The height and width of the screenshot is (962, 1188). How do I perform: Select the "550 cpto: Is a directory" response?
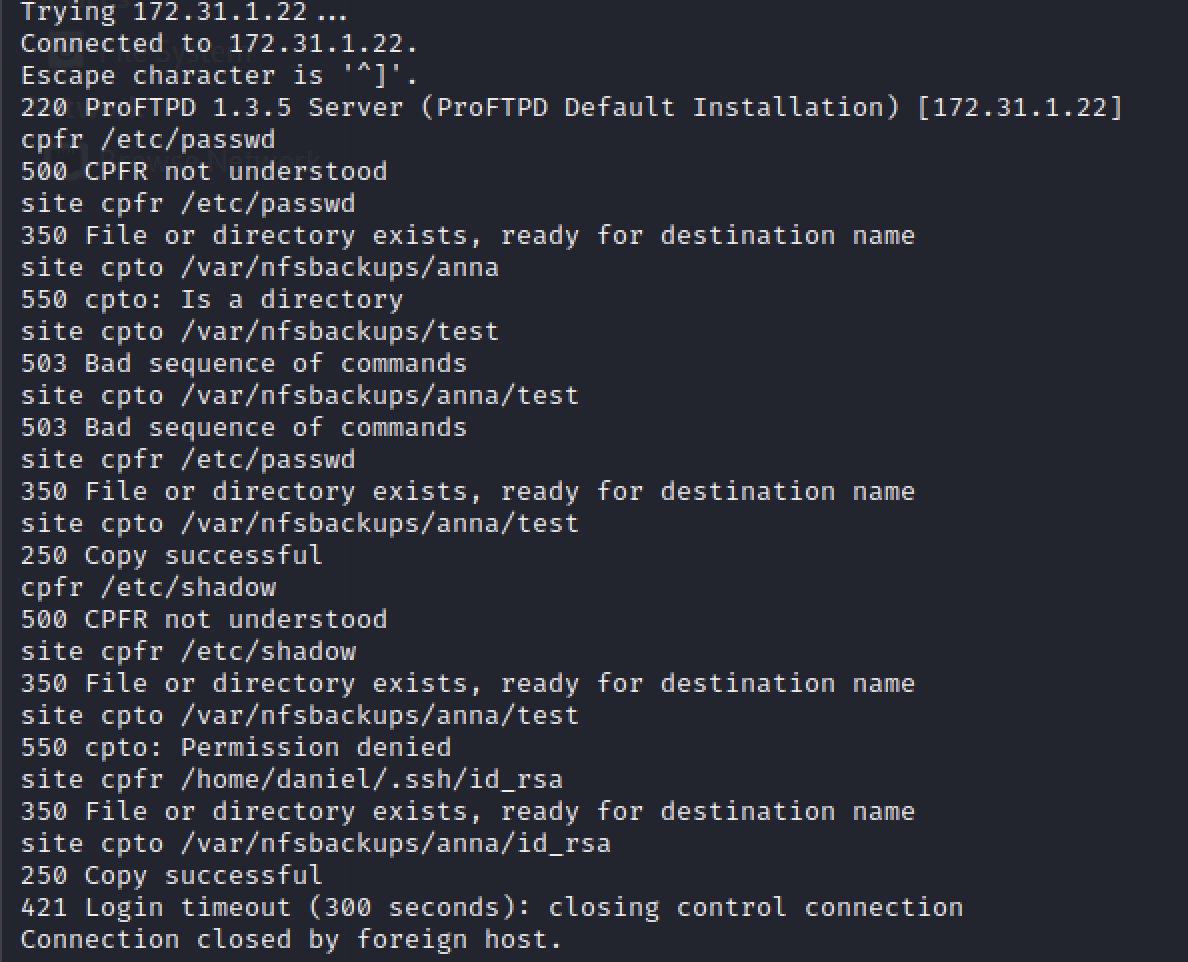211,300
